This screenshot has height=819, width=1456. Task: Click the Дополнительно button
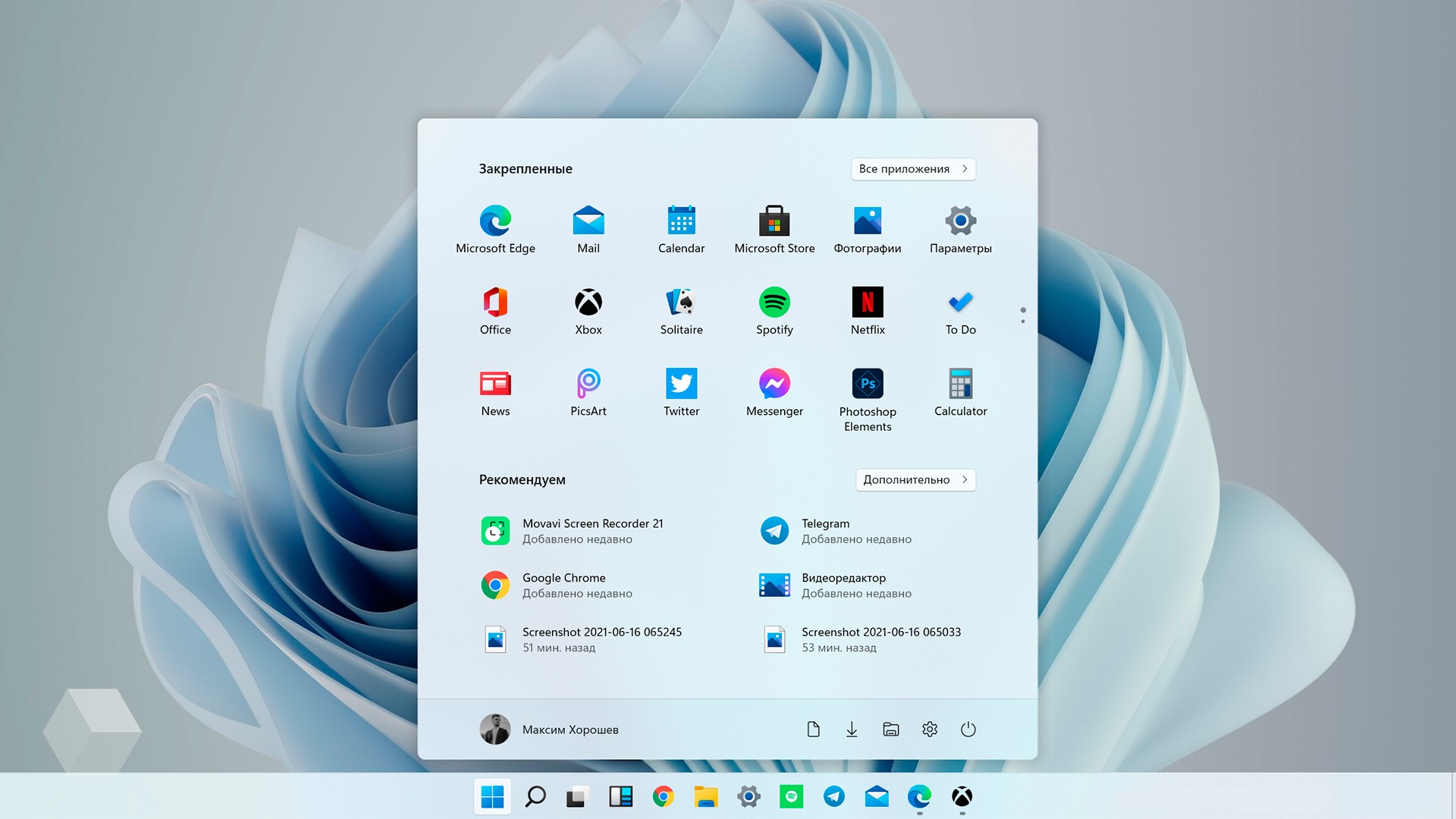click(x=915, y=479)
